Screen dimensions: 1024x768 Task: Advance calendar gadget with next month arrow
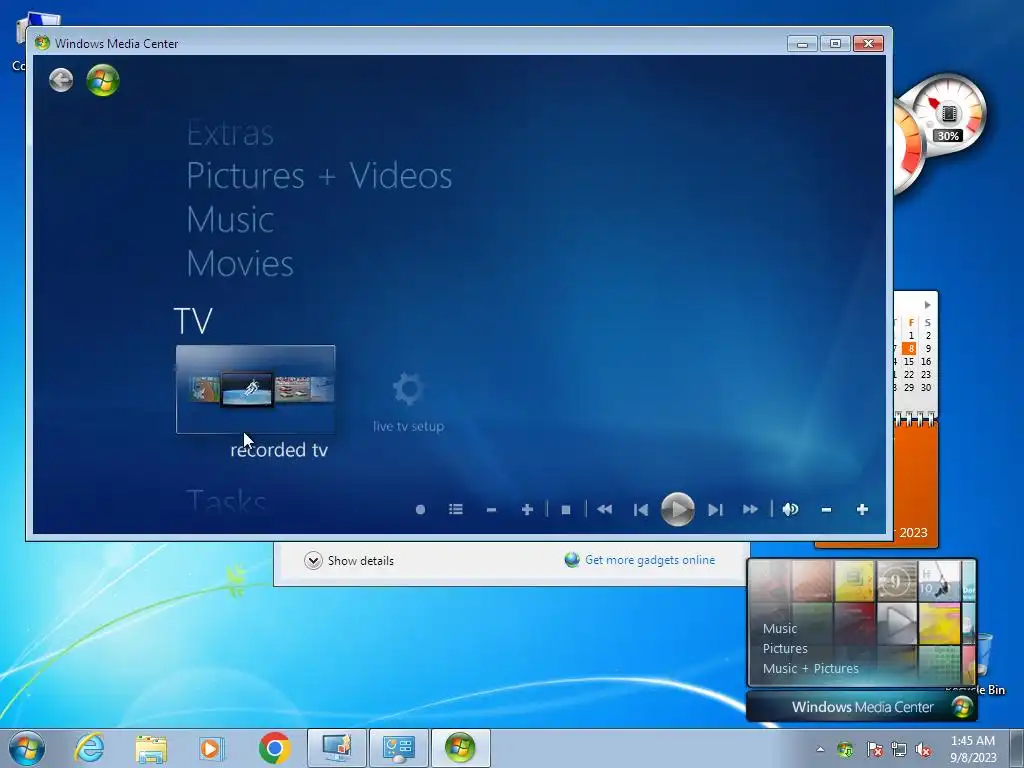pyautogui.click(x=927, y=305)
